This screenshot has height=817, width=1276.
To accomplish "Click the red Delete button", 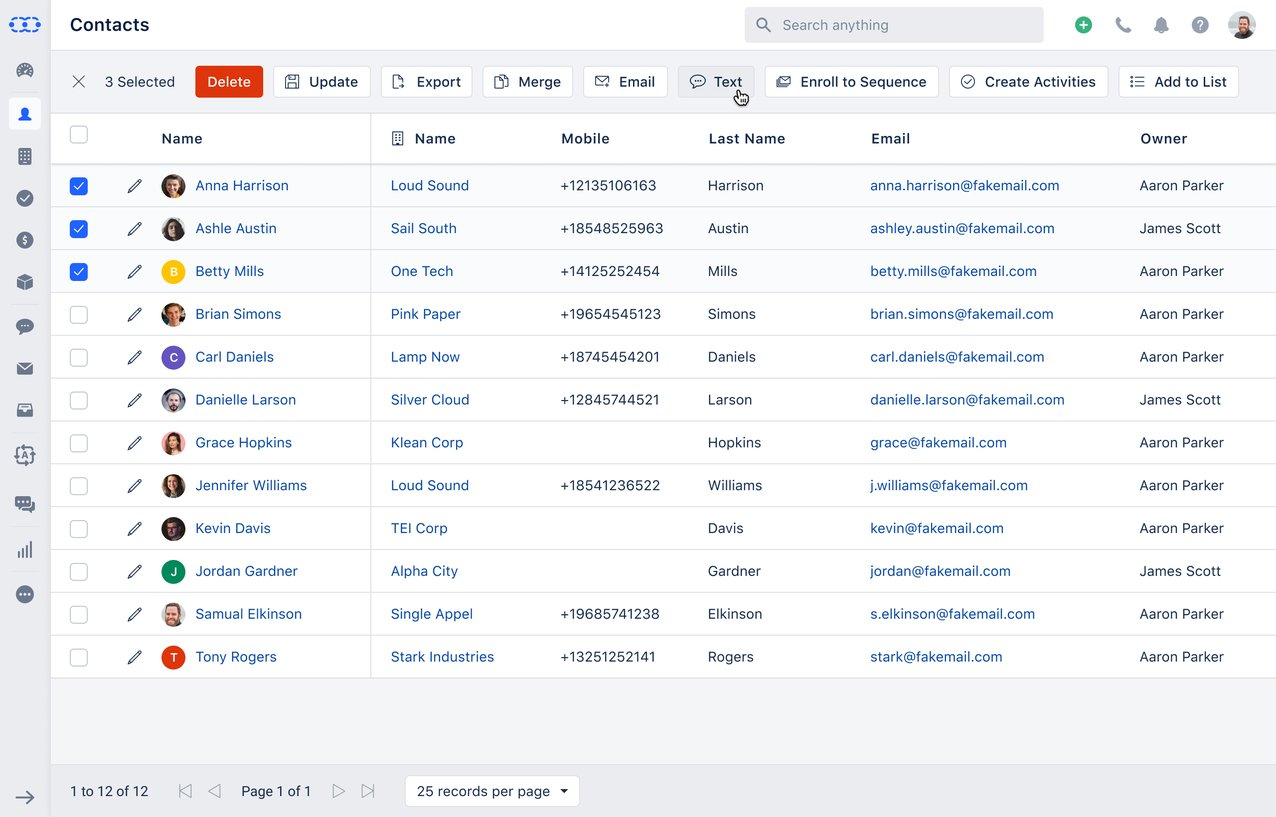I will pyautogui.click(x=229, y=82).
